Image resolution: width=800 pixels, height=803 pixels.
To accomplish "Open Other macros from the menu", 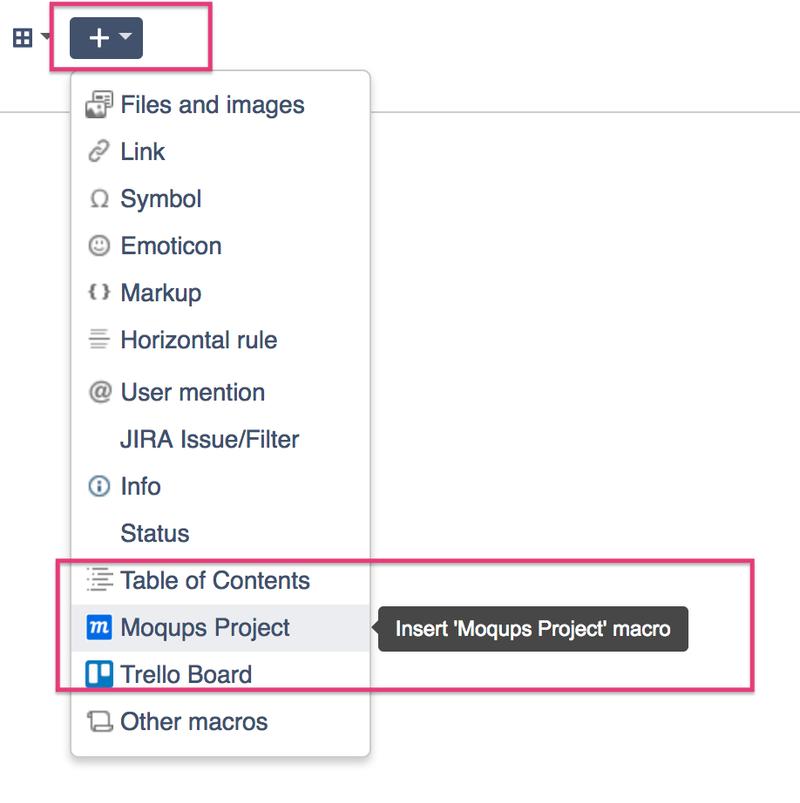I will (x=194, y=722).
